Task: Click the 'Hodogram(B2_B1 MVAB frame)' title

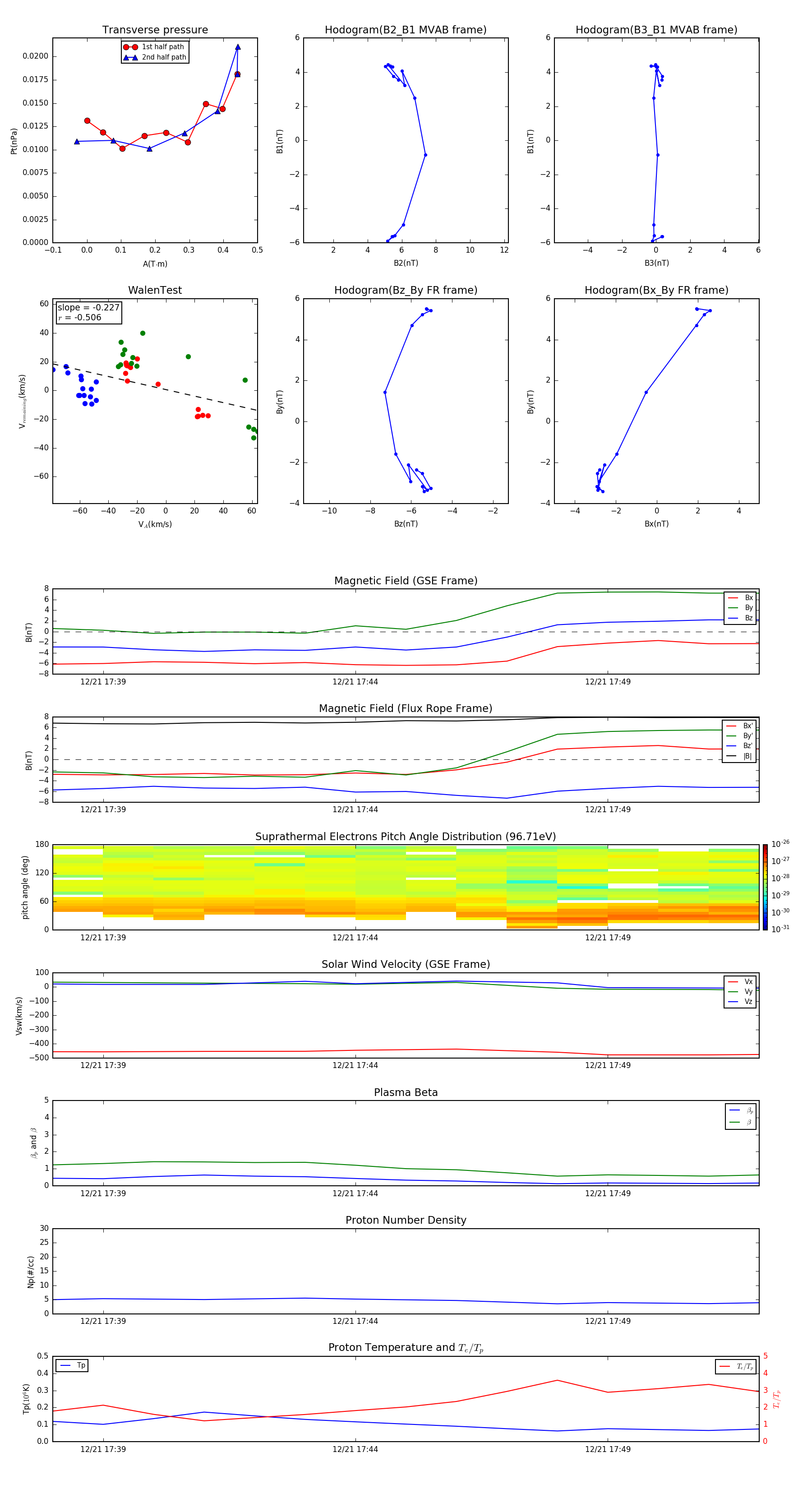Action: [406, 30]
